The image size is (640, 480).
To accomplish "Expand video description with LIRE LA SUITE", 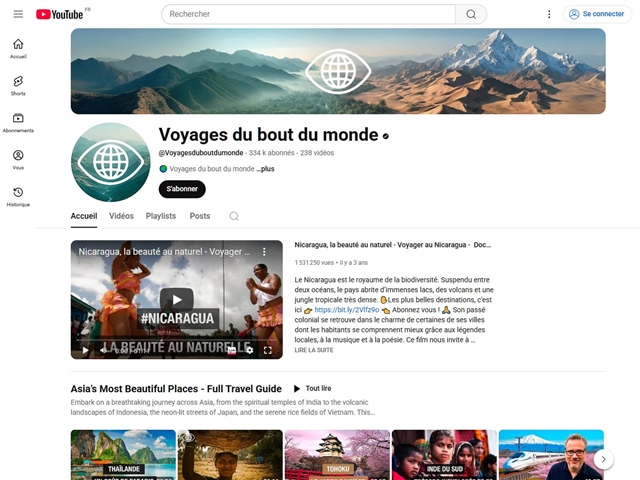I will (x=314, y=350).
